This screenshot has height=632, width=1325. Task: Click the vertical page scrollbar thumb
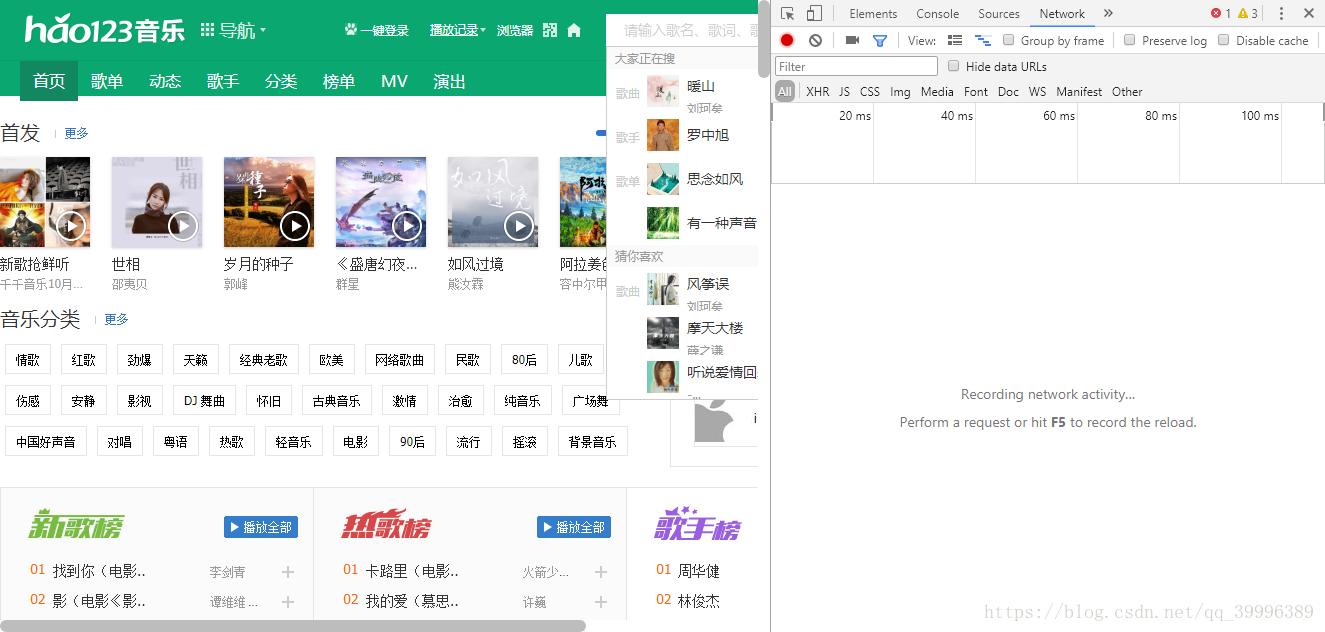[764, 39]
